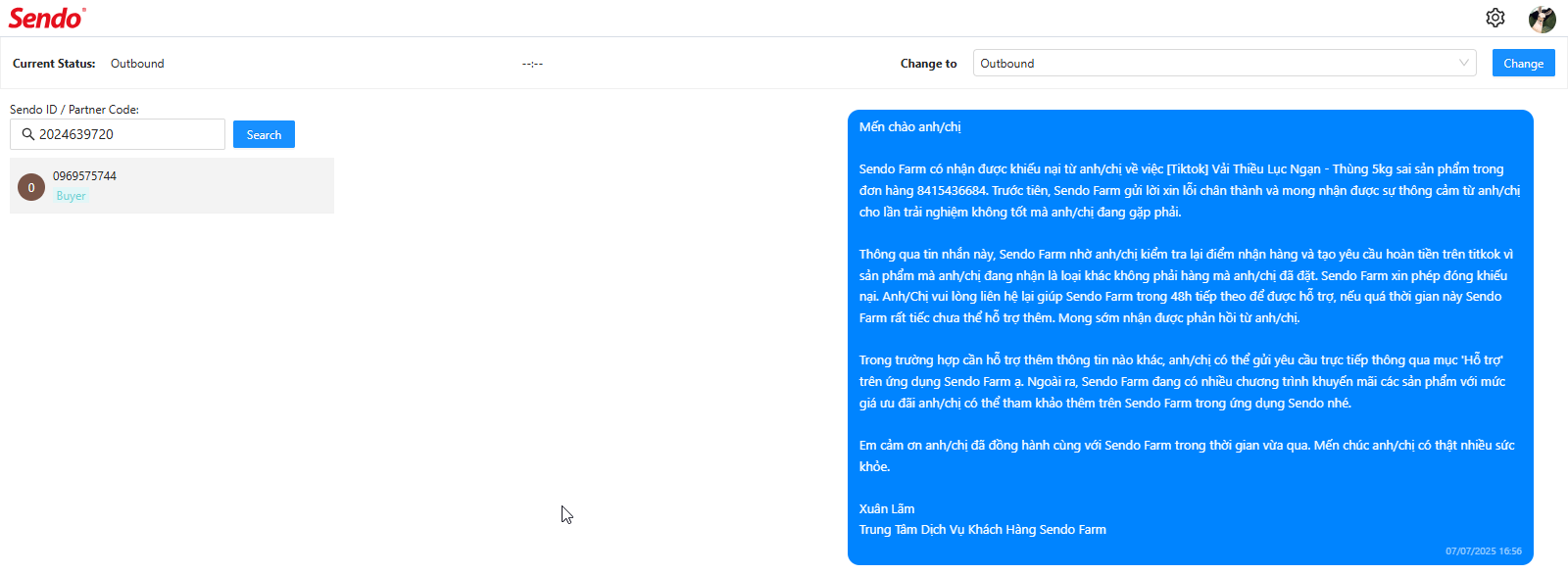Click the magnifier icon in search field
This screenshot has height=574, width=1568.
(28, 134)
